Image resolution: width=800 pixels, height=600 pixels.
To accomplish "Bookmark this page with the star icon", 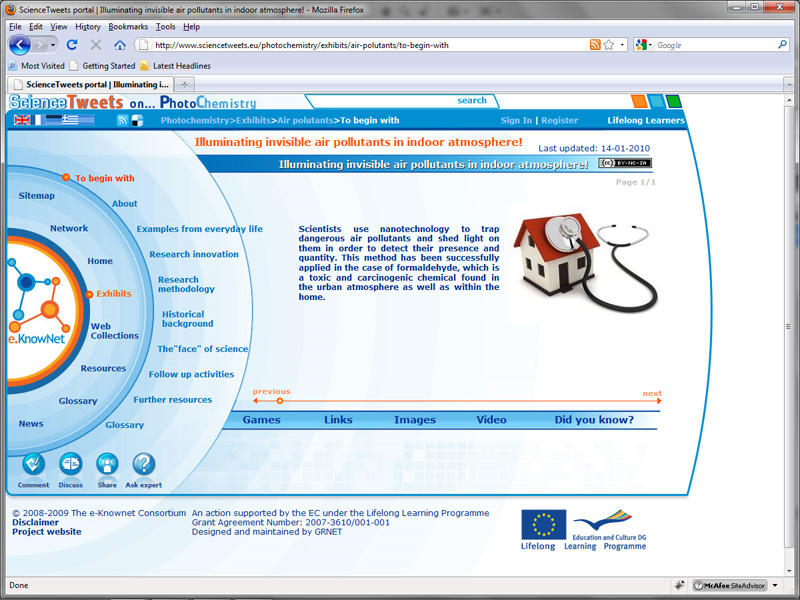I will point(609,45).
